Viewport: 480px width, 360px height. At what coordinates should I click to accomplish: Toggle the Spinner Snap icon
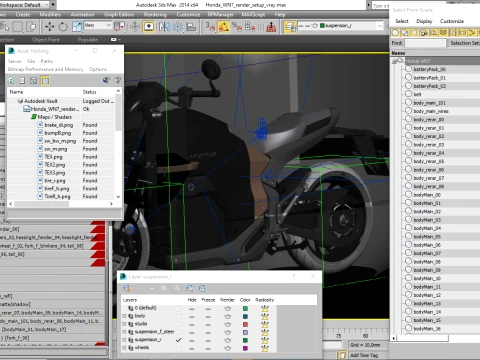point(250,26)
